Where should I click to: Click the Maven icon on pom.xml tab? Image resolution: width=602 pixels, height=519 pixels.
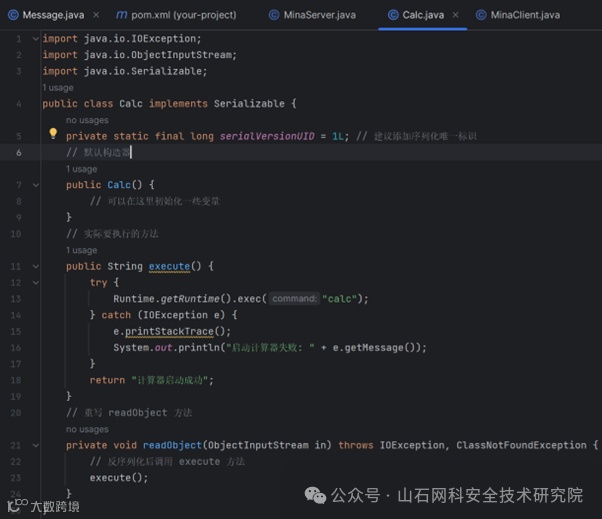[121, 15]
